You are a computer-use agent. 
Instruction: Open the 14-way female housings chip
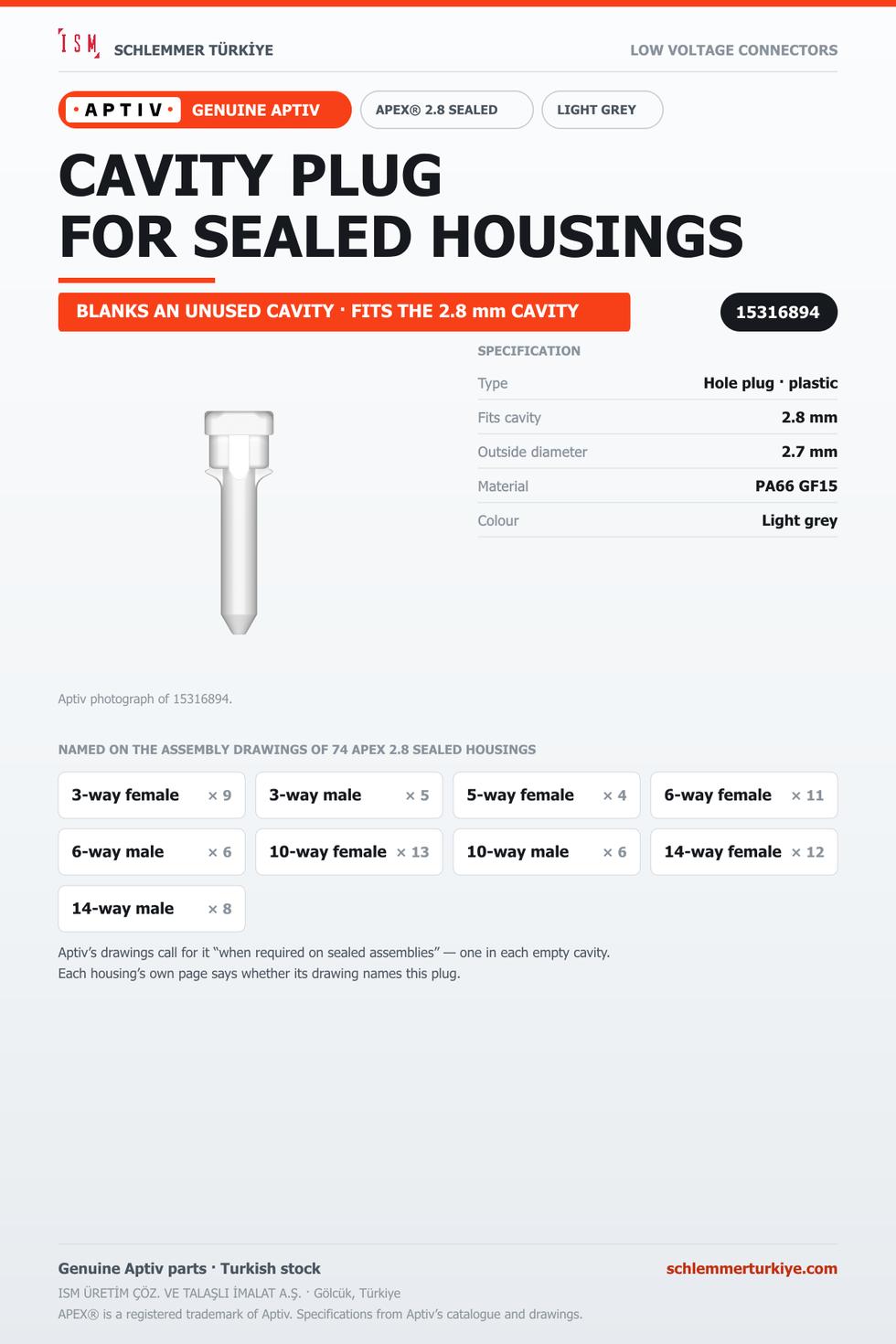pos(744,852)
